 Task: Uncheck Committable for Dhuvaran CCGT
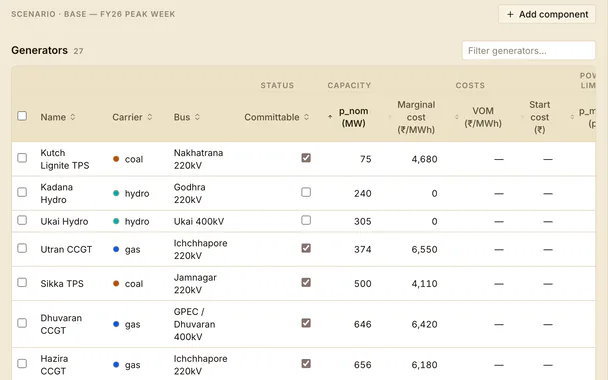pyautogui.click(x=306, y=323)
